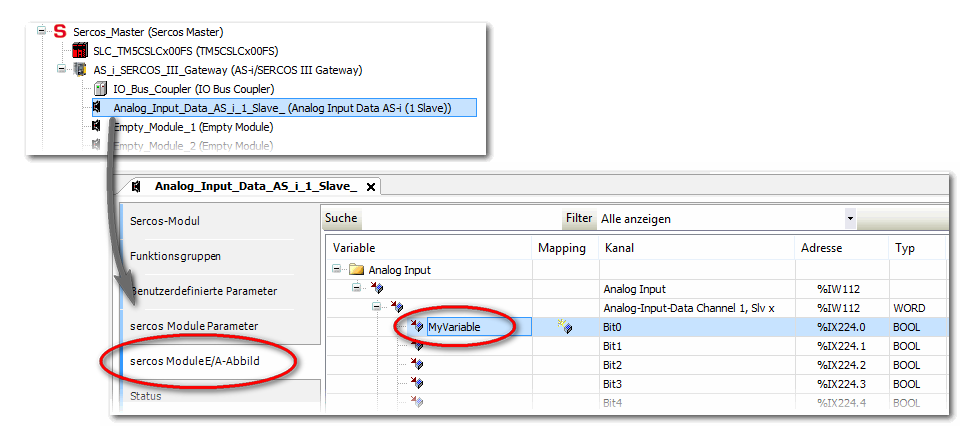This screenshot has height=429, width=966.
Task: Click the input variable icon of Analog Input row
Action: coord(376,288)
